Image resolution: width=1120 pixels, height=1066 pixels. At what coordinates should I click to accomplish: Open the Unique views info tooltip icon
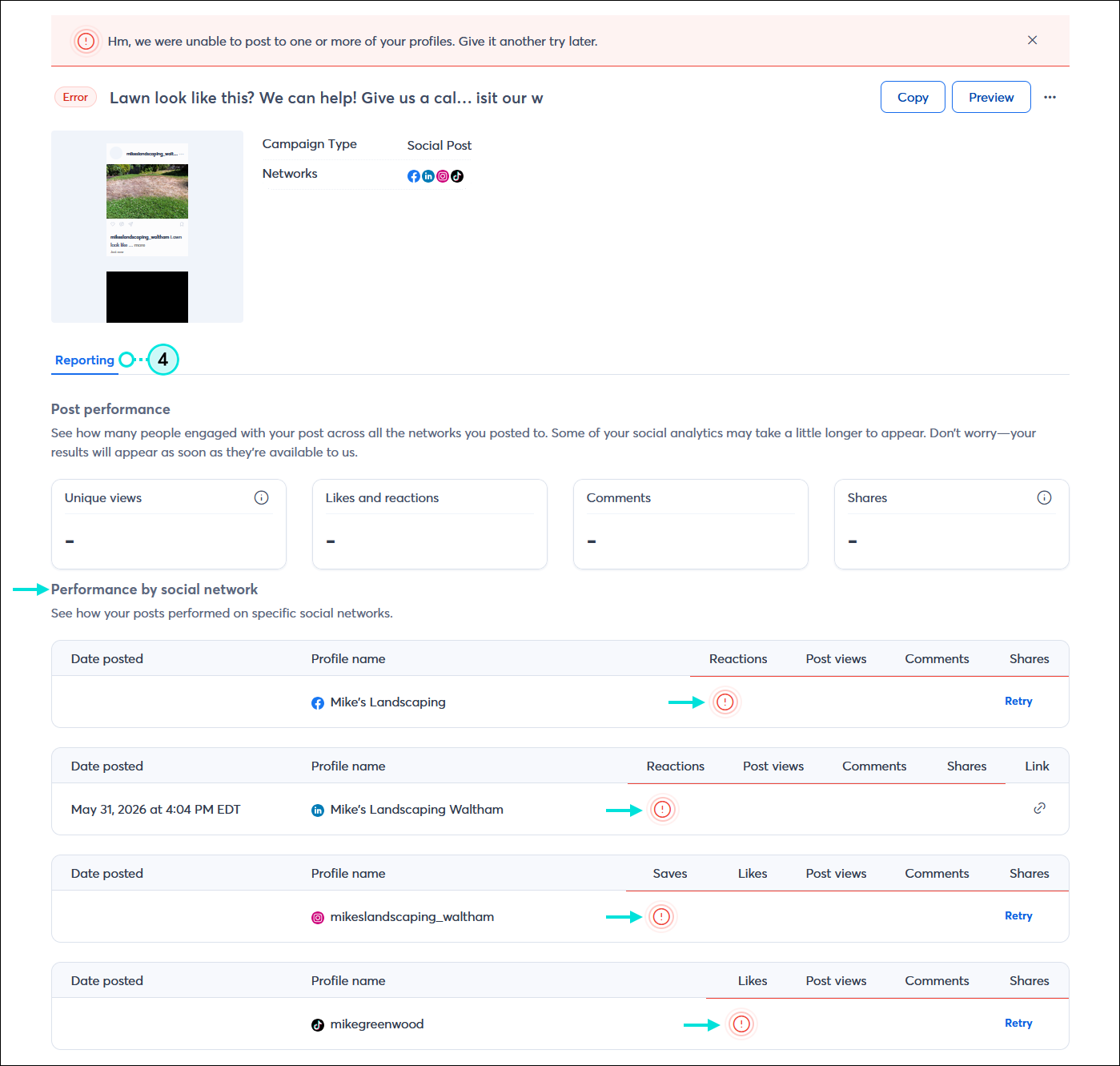pyautogui.click(x=261, y=497)
